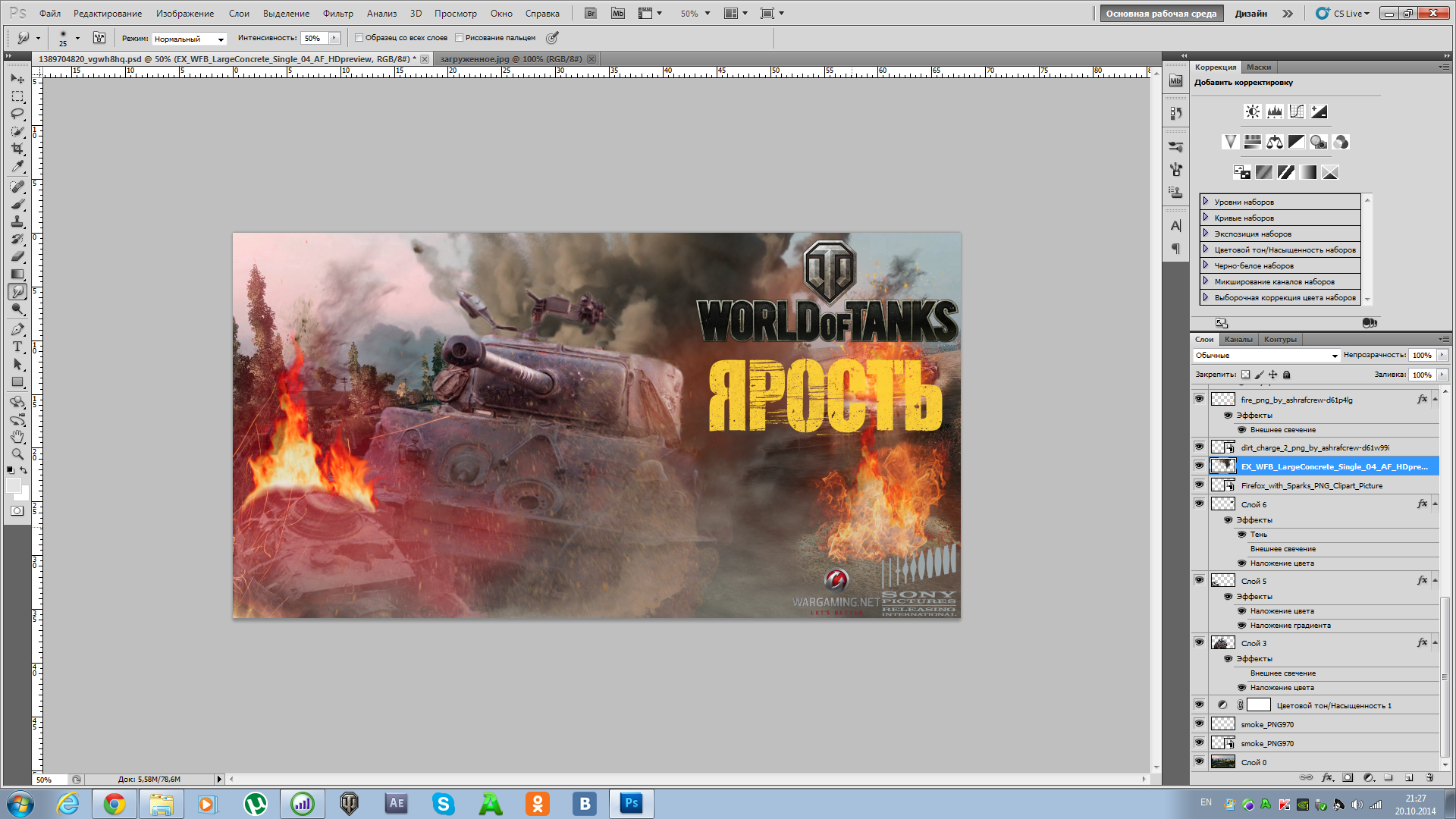
Task: Add a Brightness/Contrast adjustment
Action: pyautogui.click(x=1253, y=111)
